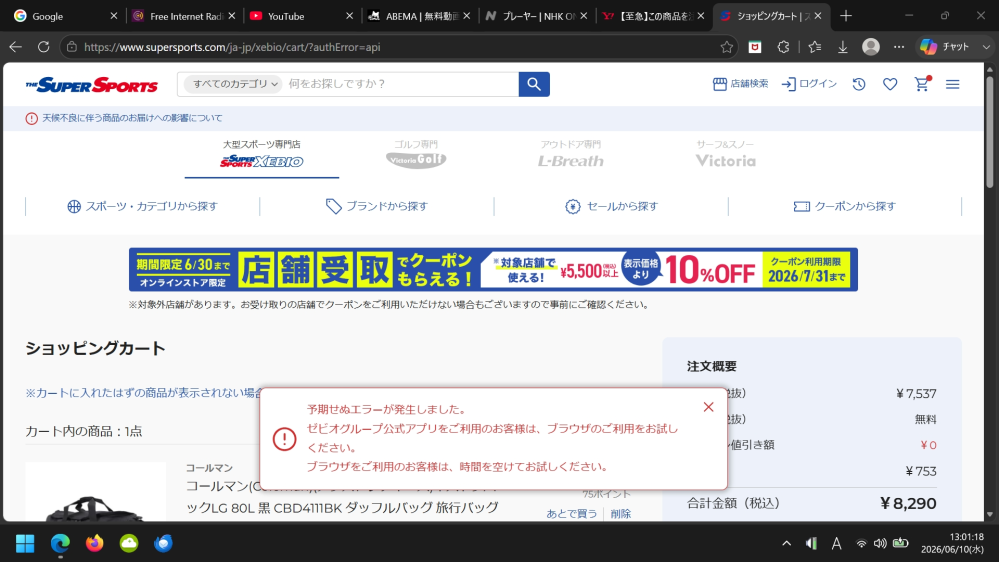Open favorites heart icon
999x562 pixels.
click(890, 84)
